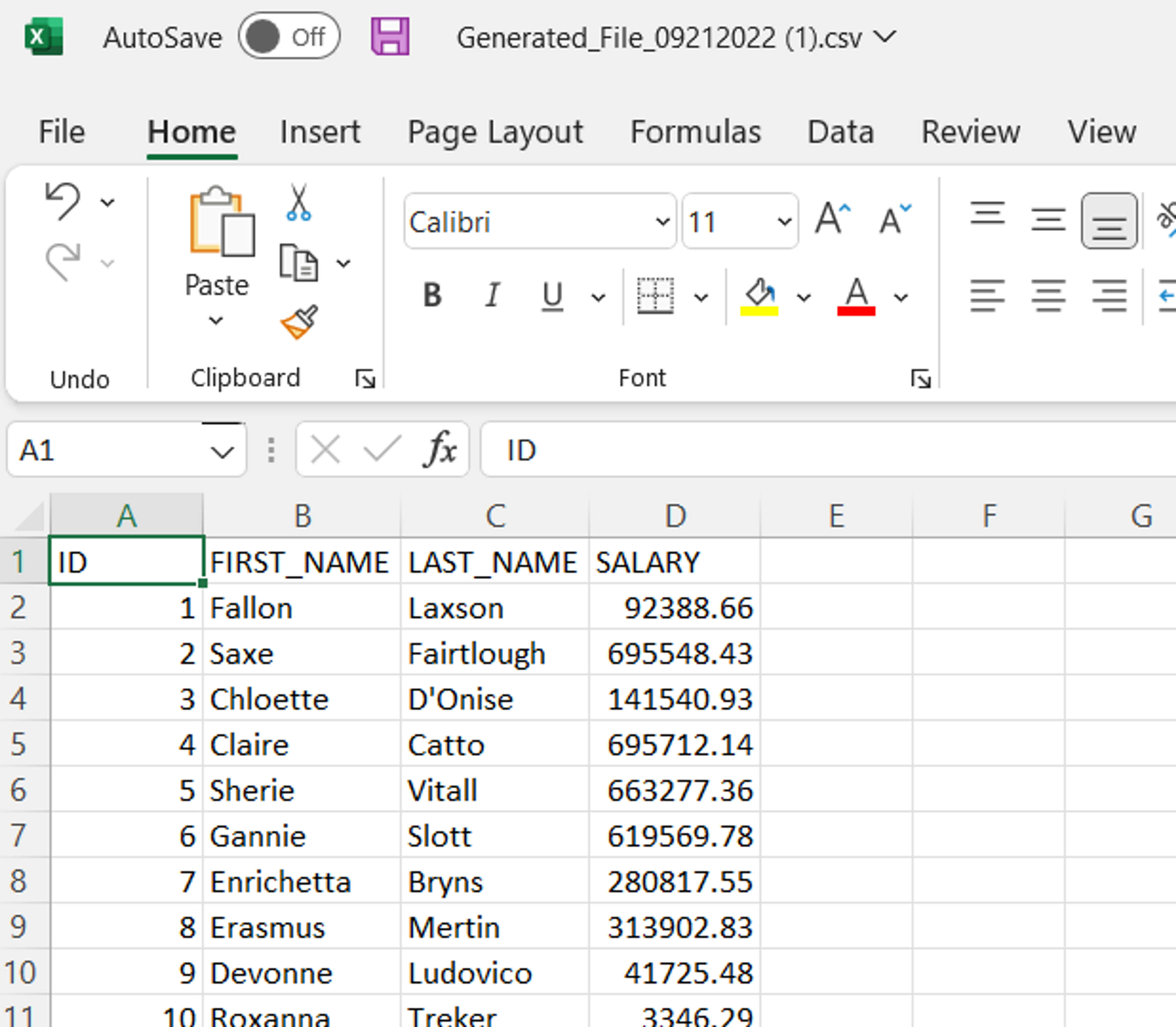
Task: Center text horizontally in the cell
Action: [1048, 296]
